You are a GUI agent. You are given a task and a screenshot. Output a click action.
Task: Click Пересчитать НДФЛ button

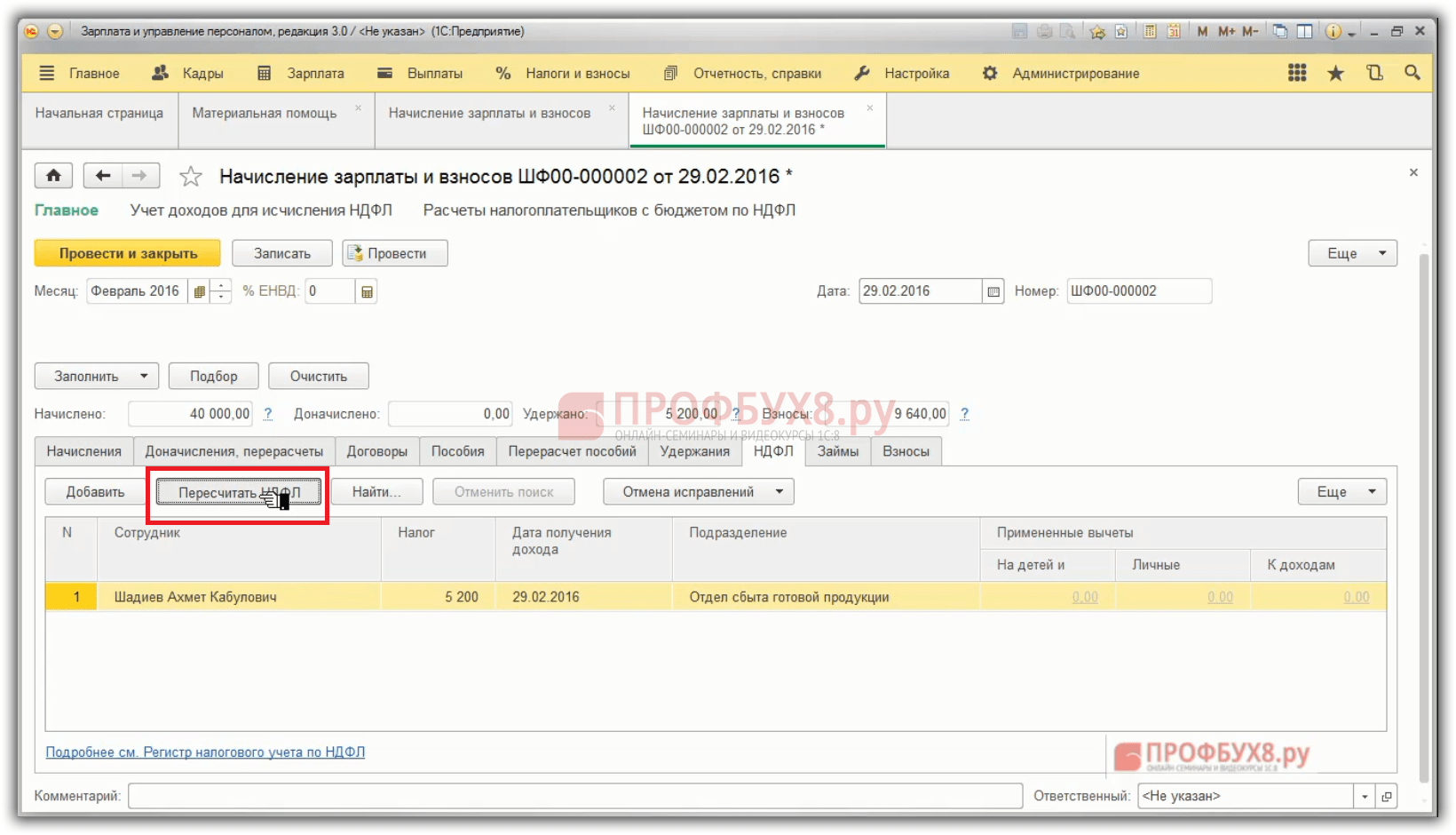[x=239, y=492]
